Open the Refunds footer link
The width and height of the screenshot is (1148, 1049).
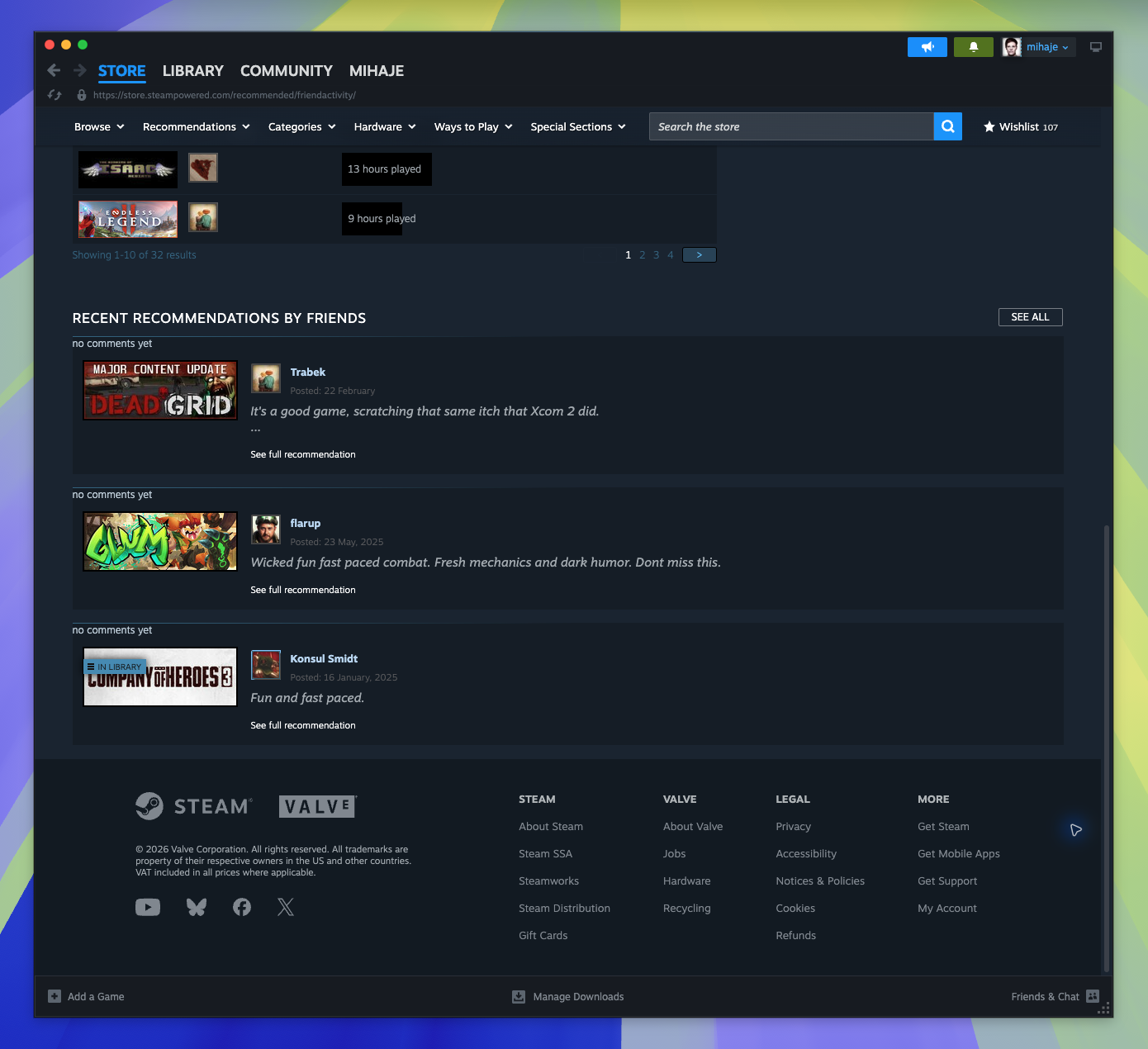click(795, 935)
